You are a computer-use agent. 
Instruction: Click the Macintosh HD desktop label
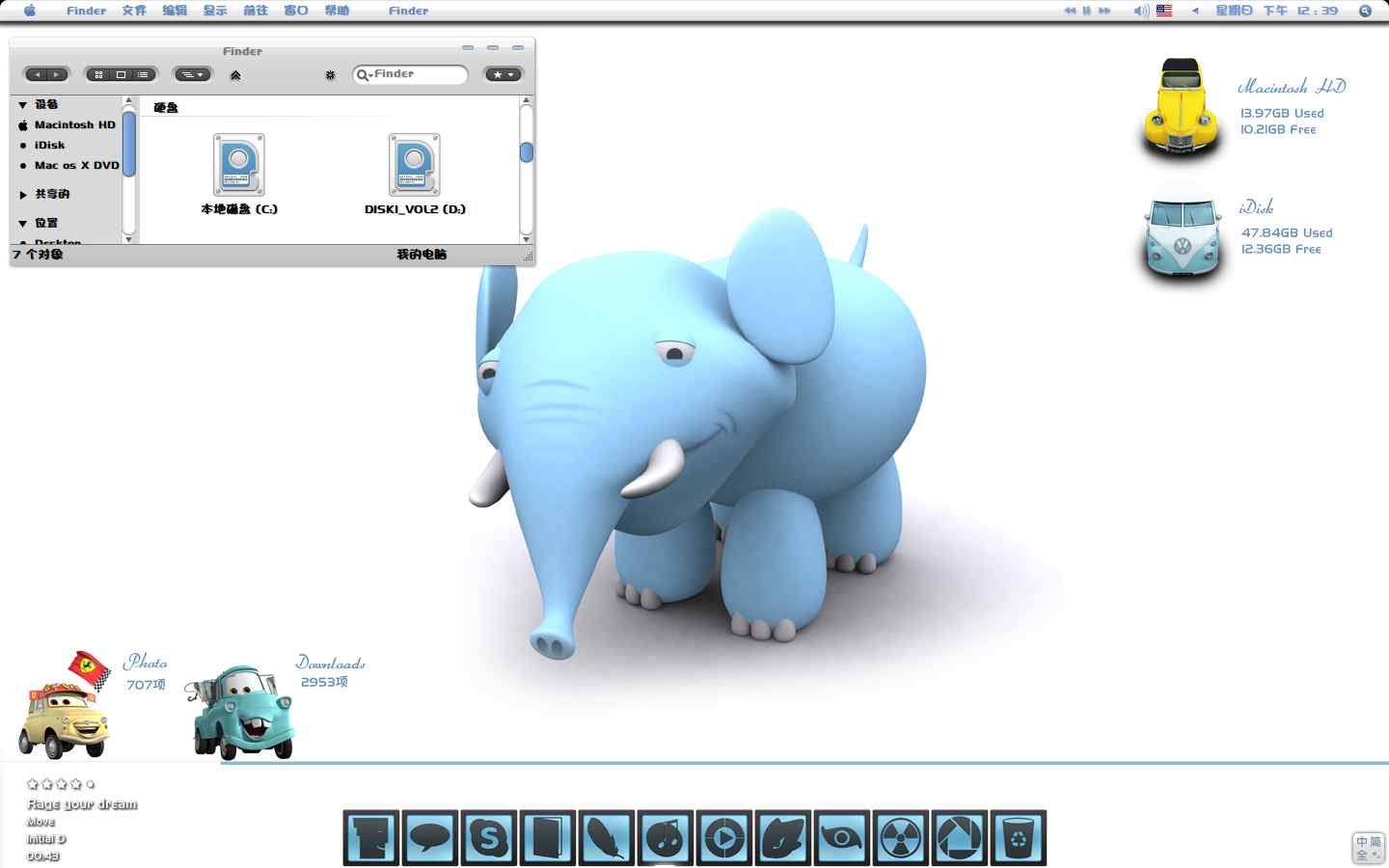[1292, 87]
